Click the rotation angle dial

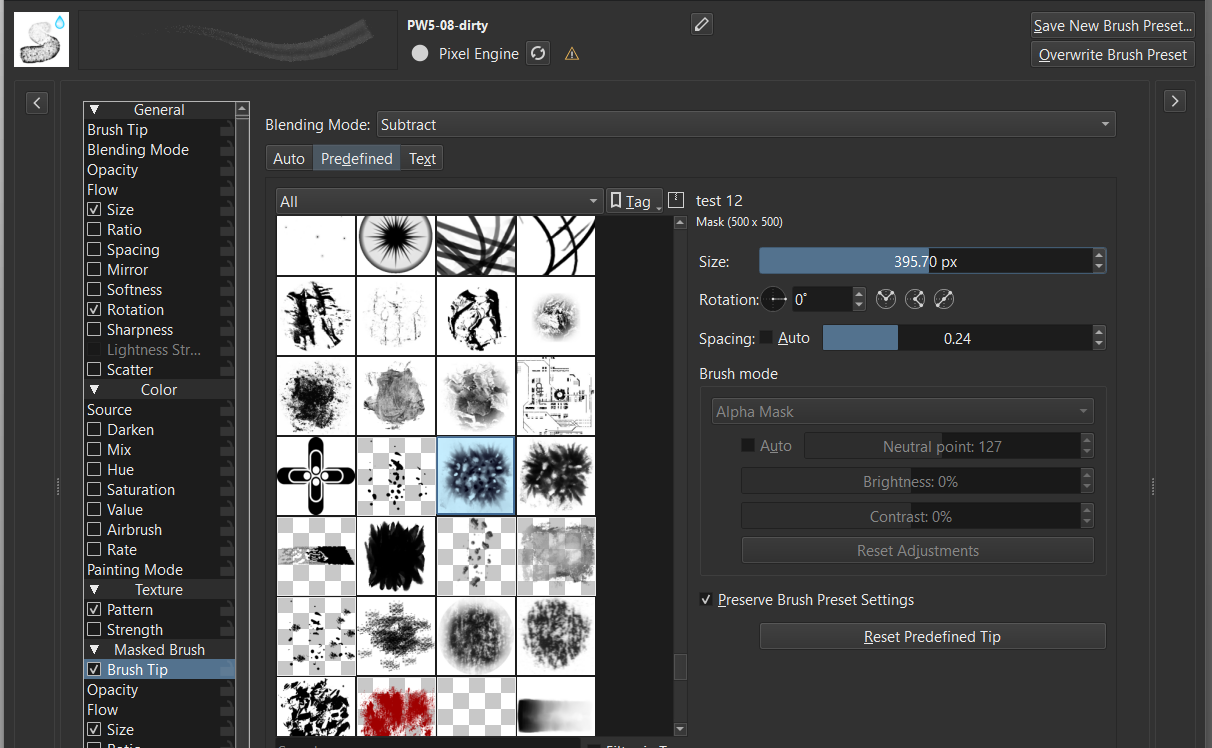(775, 299)
